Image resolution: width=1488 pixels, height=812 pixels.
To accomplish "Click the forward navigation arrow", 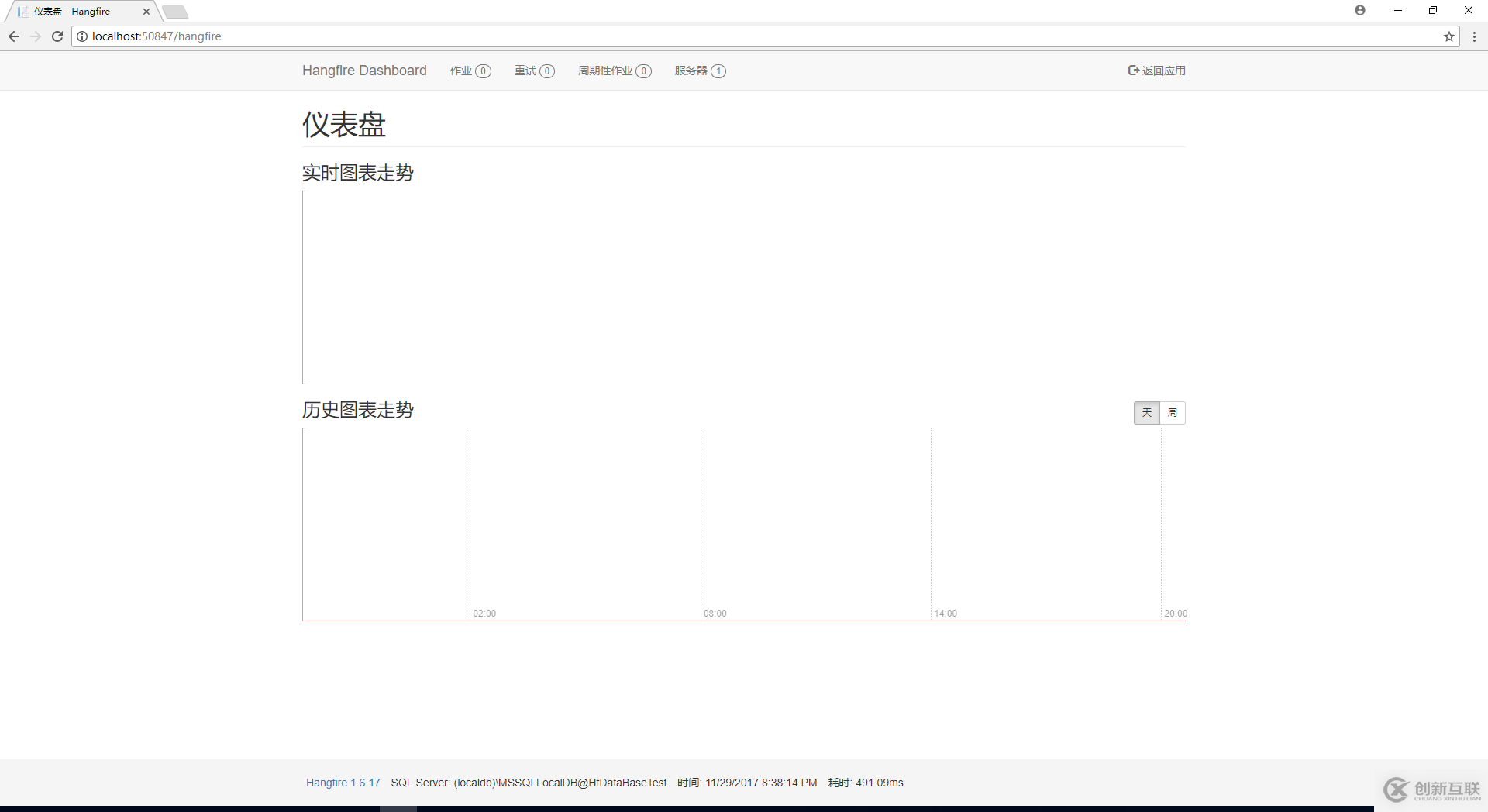I will (x=36, y=36).
